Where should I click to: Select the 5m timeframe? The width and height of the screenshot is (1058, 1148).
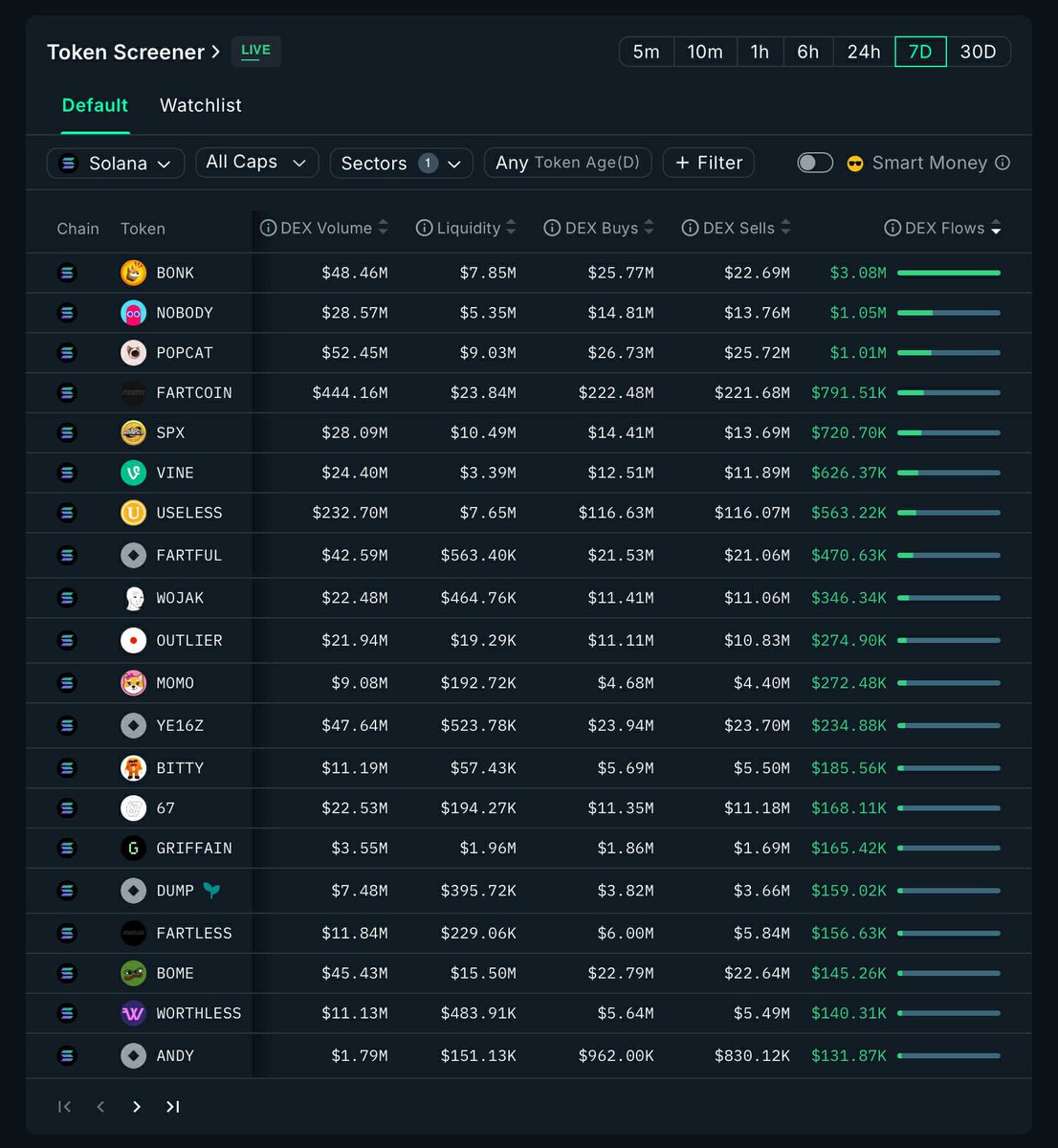[x=647, y=52]
